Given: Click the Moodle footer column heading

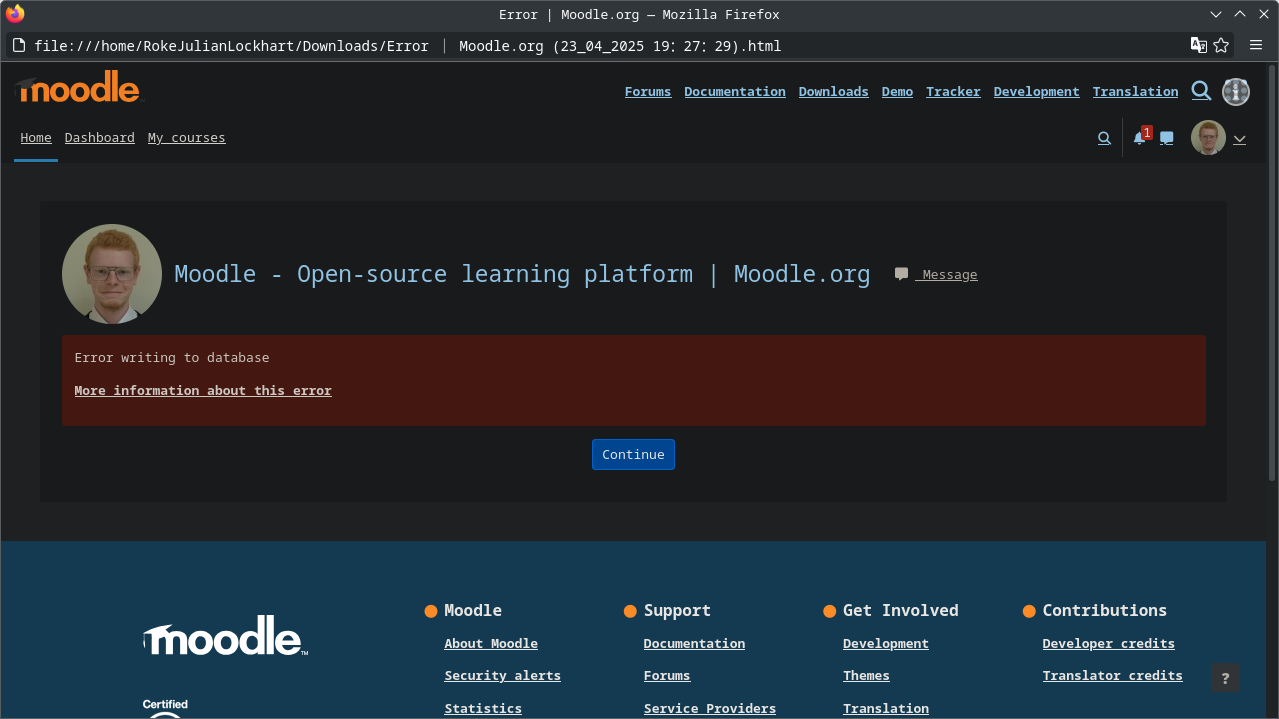Looking at the screenshot, I should [x=473, y=610].
